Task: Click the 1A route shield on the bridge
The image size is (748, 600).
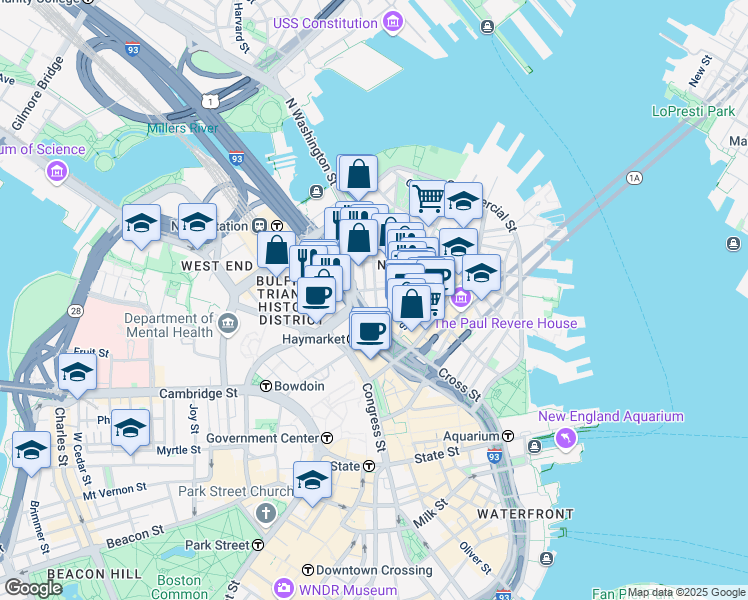Action: [x=634, y=178]
